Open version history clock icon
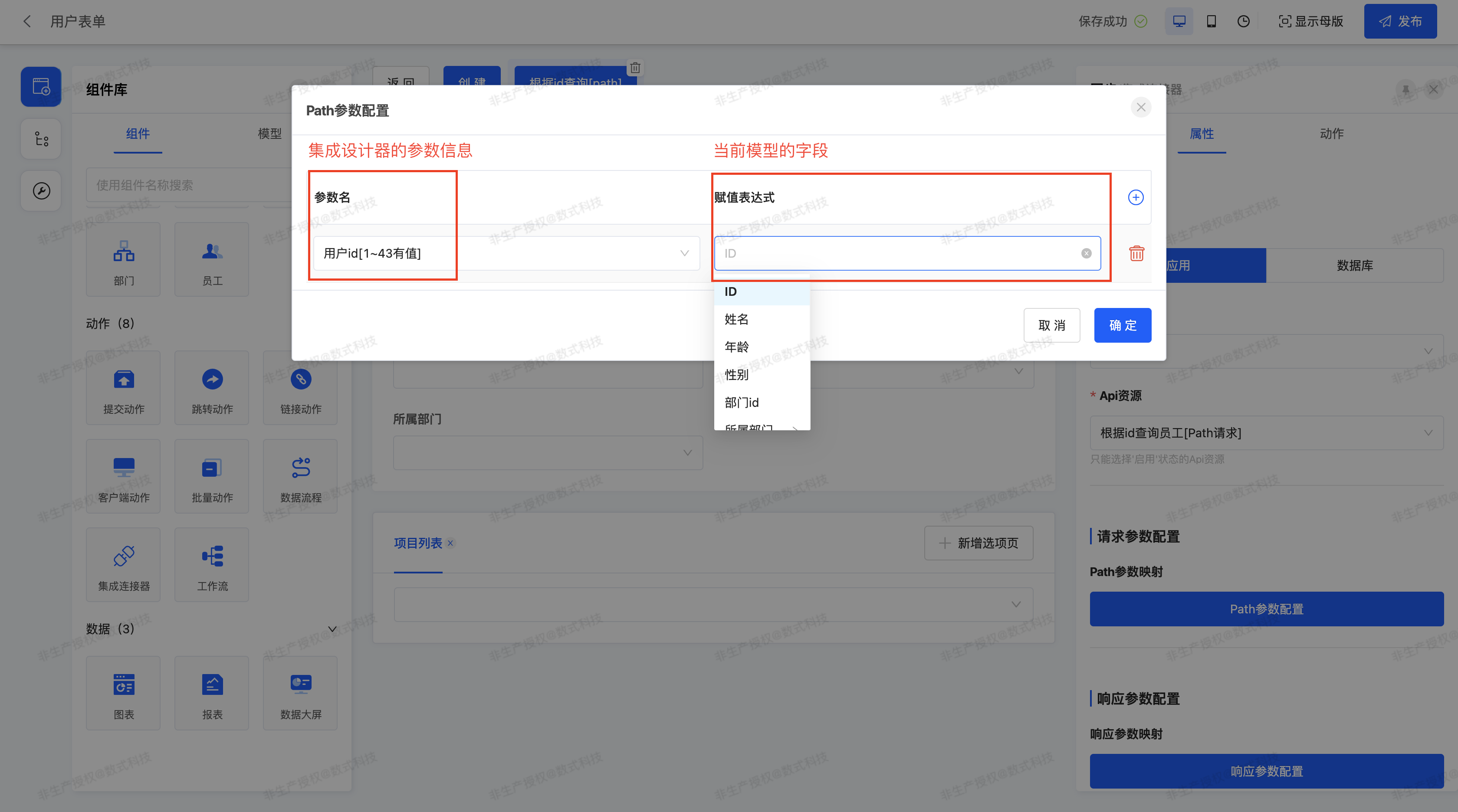The image size is (1458, 812). click(x=1243, y=22)
